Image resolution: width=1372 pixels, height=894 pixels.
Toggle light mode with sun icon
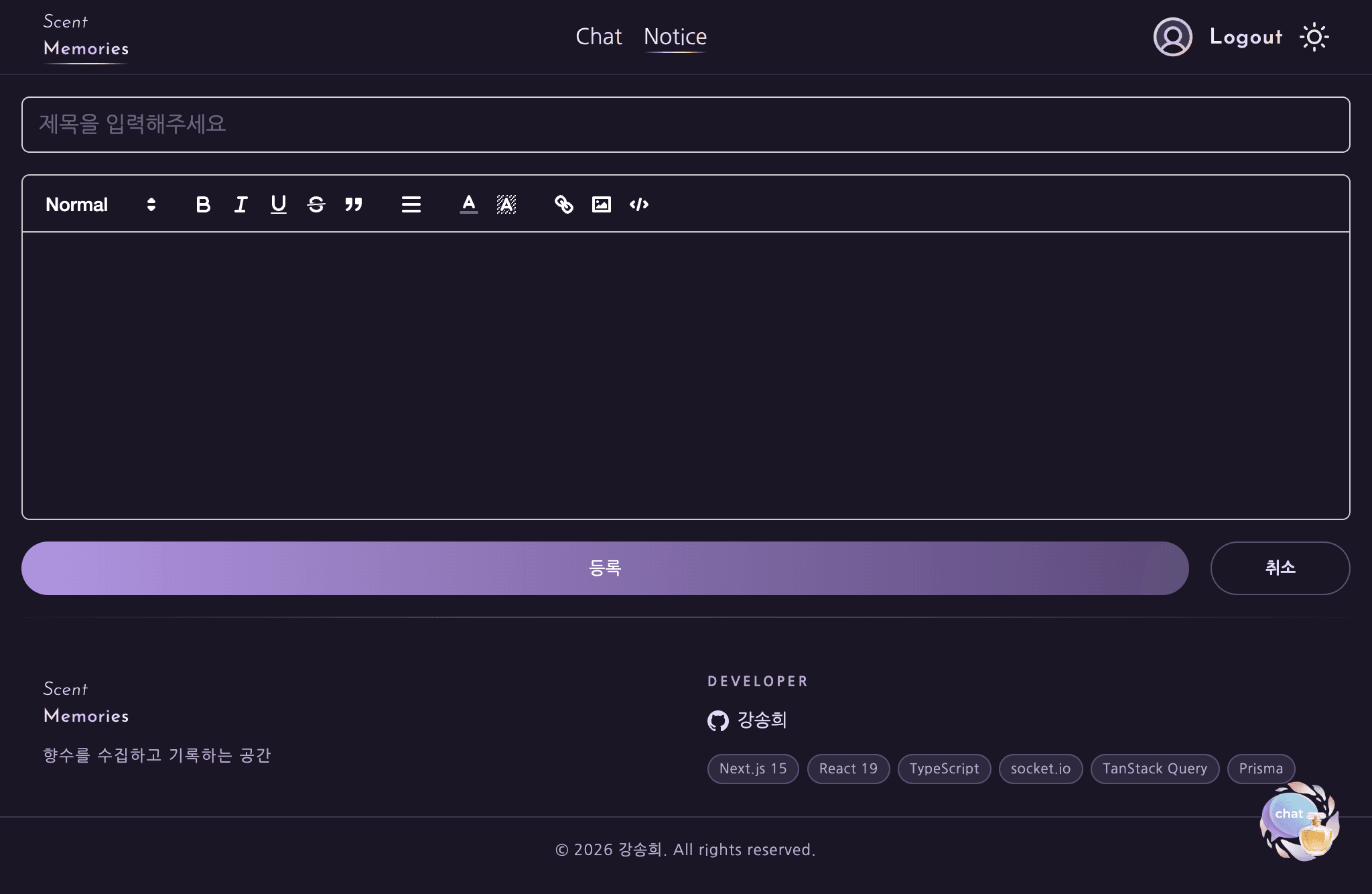coord(1314,37)
